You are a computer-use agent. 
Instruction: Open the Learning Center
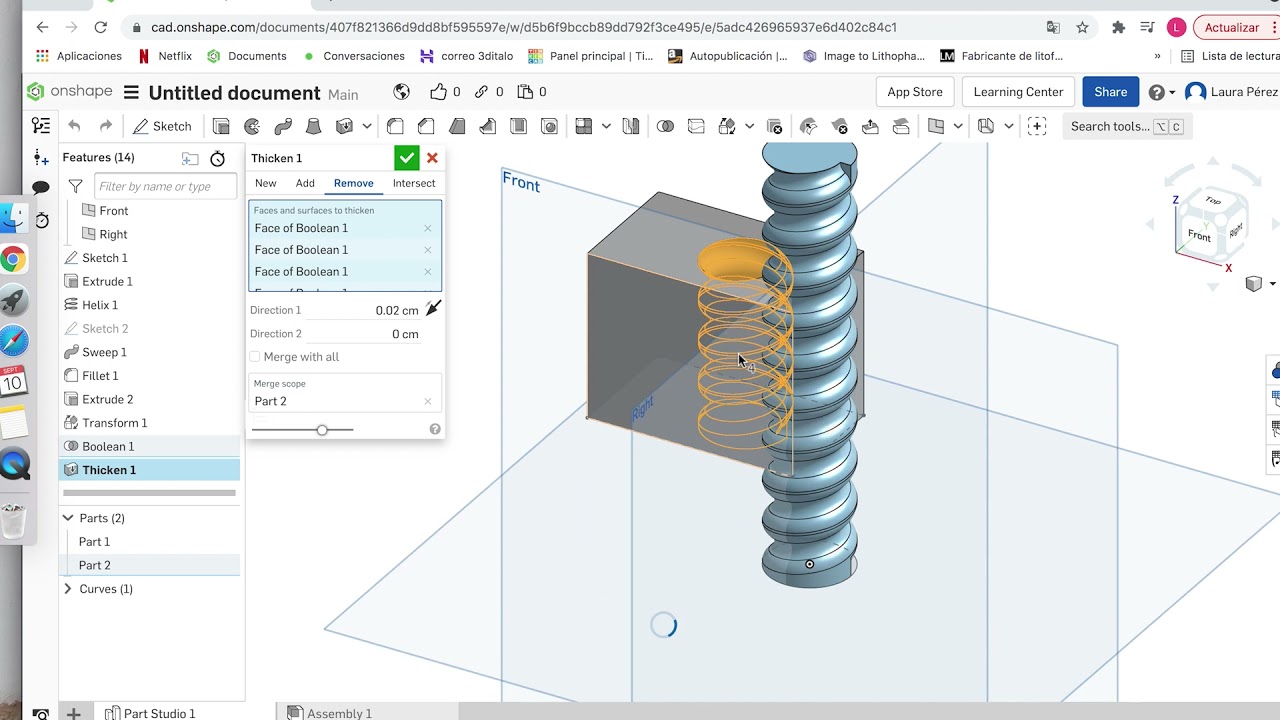click(1018, 92)
